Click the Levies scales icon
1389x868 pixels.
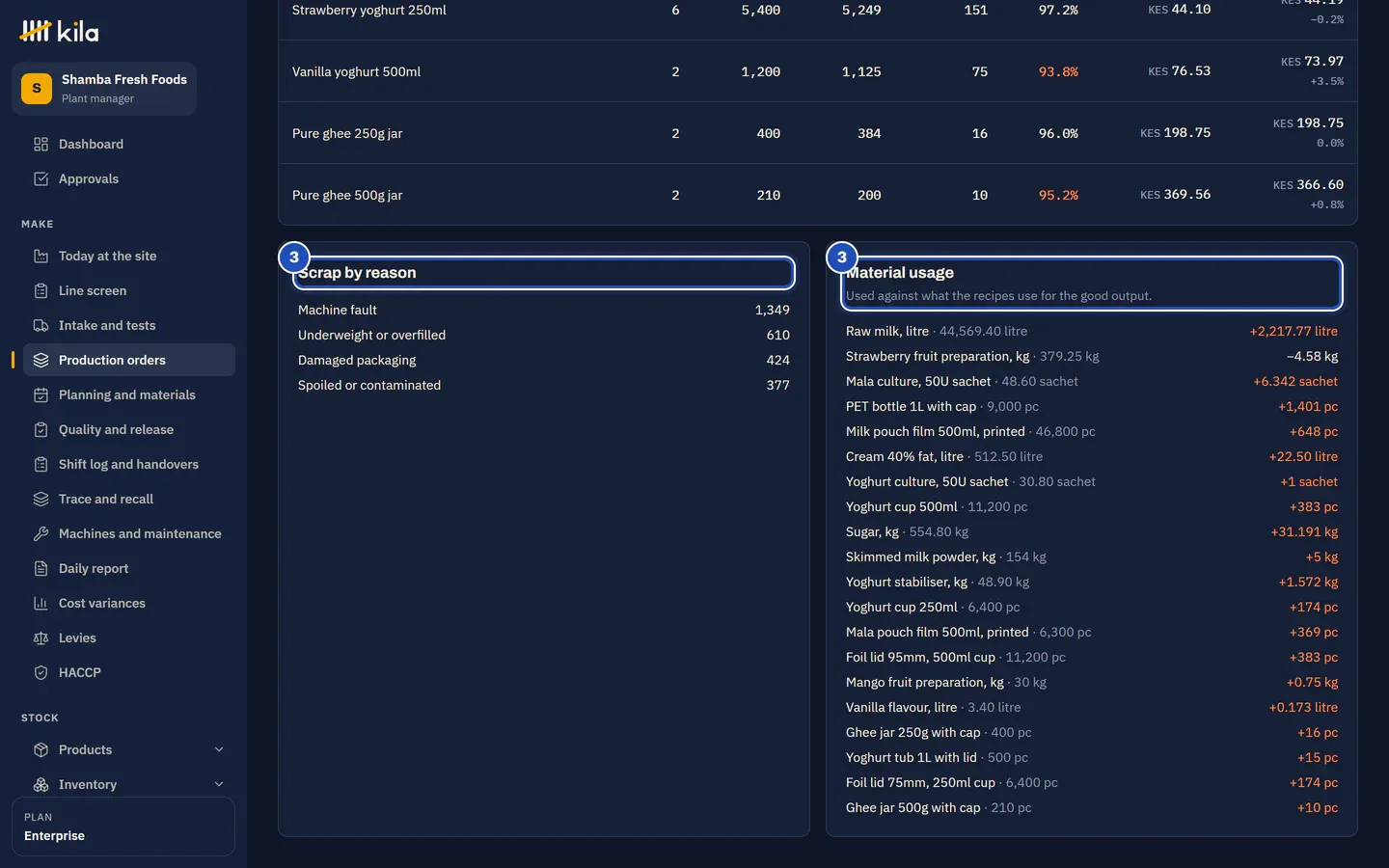coord(41,637)
